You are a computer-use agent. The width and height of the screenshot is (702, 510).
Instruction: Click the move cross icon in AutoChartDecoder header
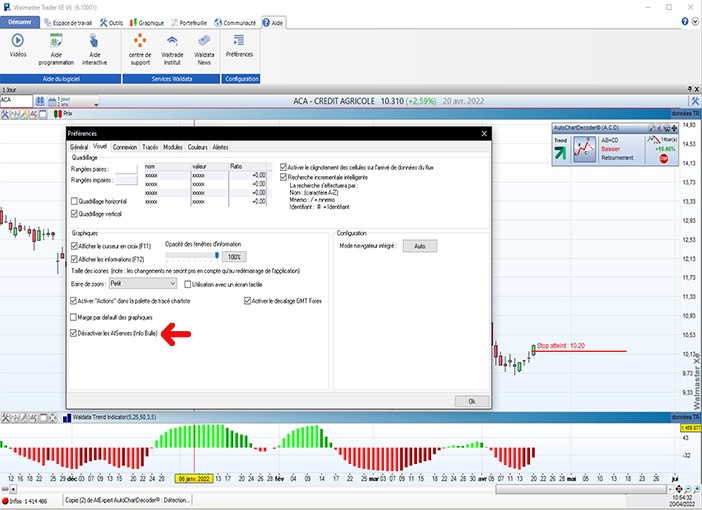674,128
